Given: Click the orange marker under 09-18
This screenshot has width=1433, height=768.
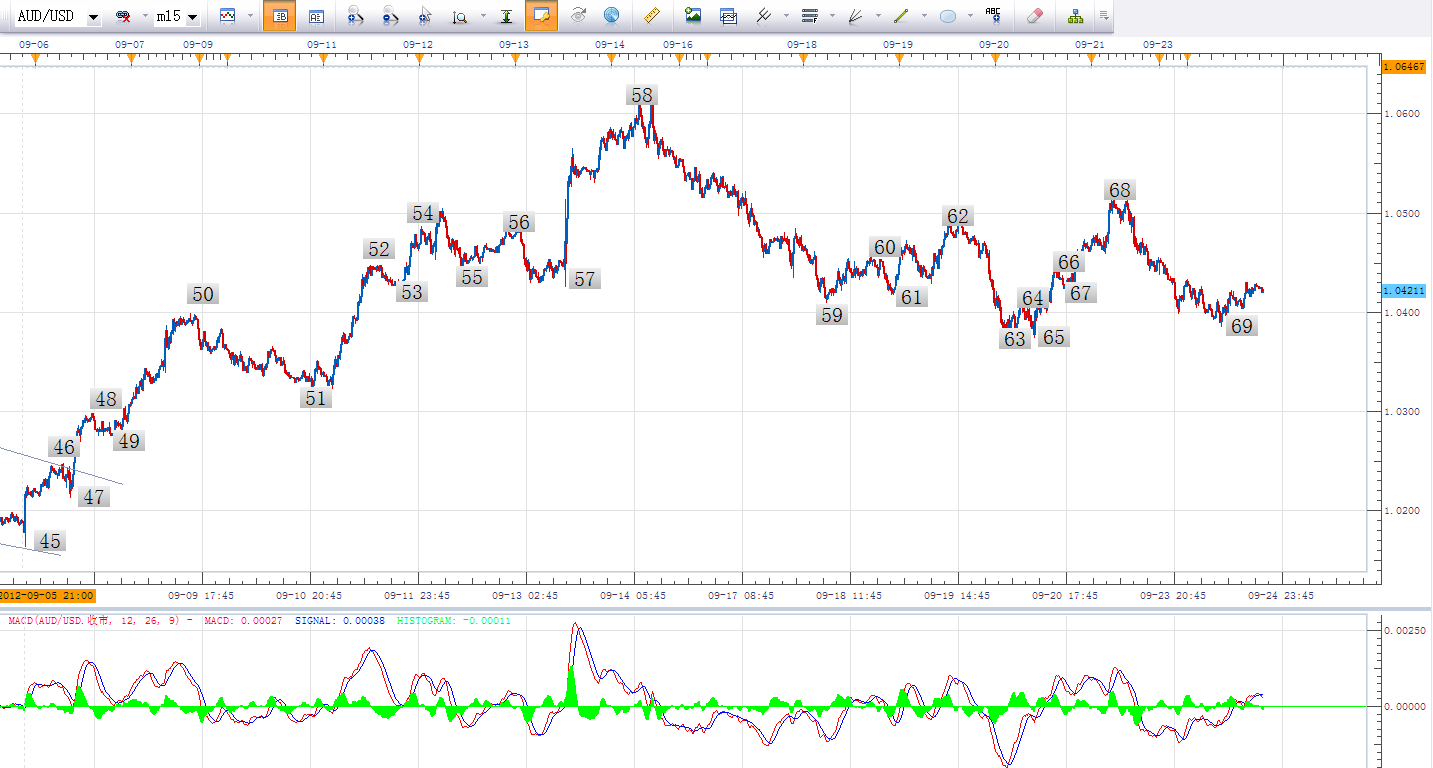Looking at the screenshot, I should [x=803, y=60].
